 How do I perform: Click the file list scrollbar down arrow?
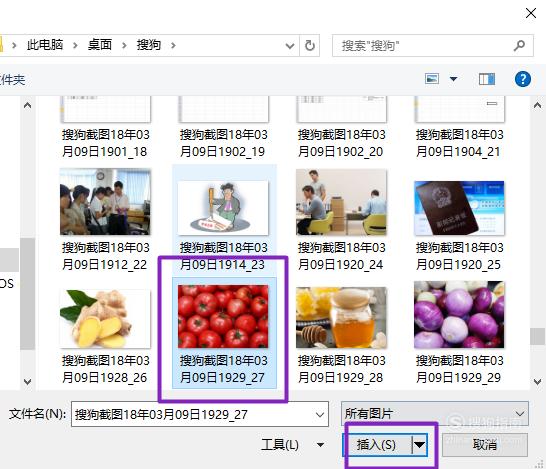537,382
